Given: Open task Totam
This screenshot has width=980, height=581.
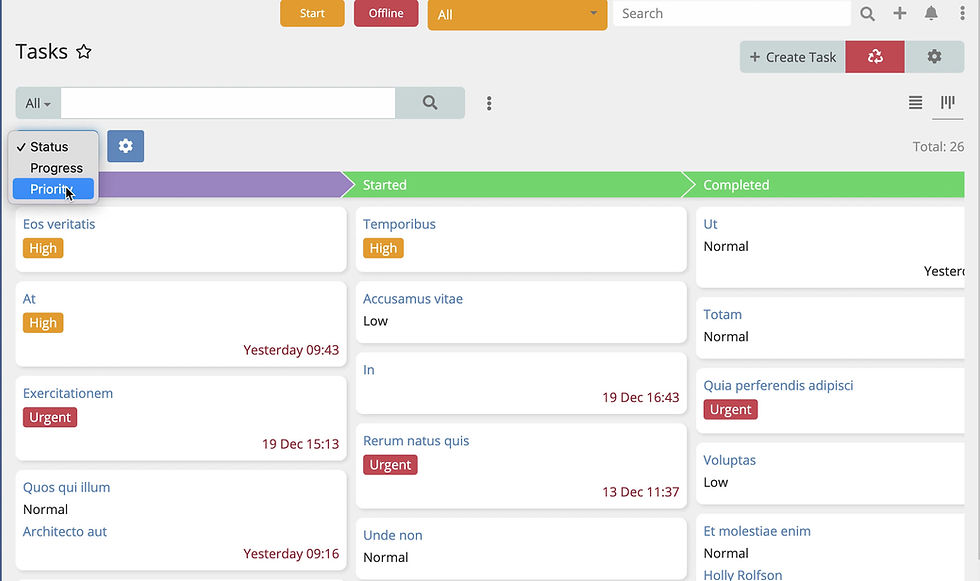Looking at the screenshot, I should (x=722, y=315).
